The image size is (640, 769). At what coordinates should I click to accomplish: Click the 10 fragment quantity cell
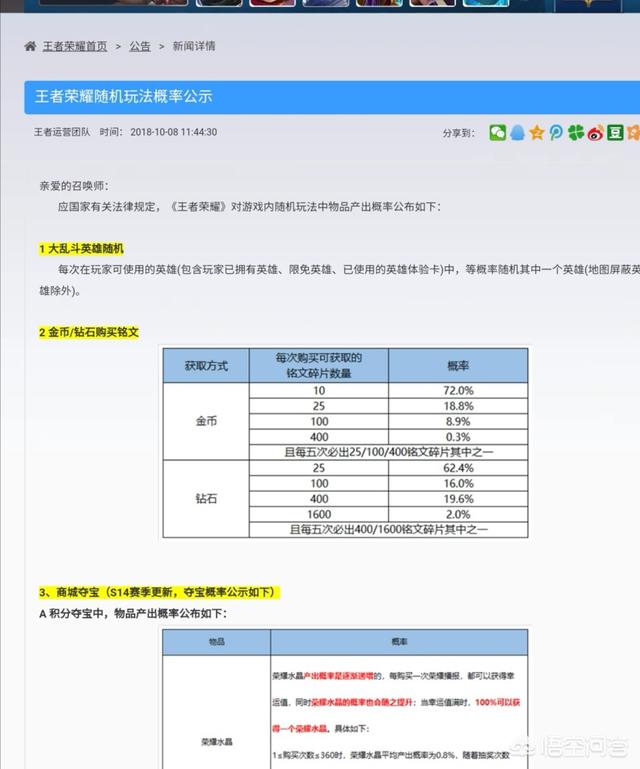pos(319,390)
